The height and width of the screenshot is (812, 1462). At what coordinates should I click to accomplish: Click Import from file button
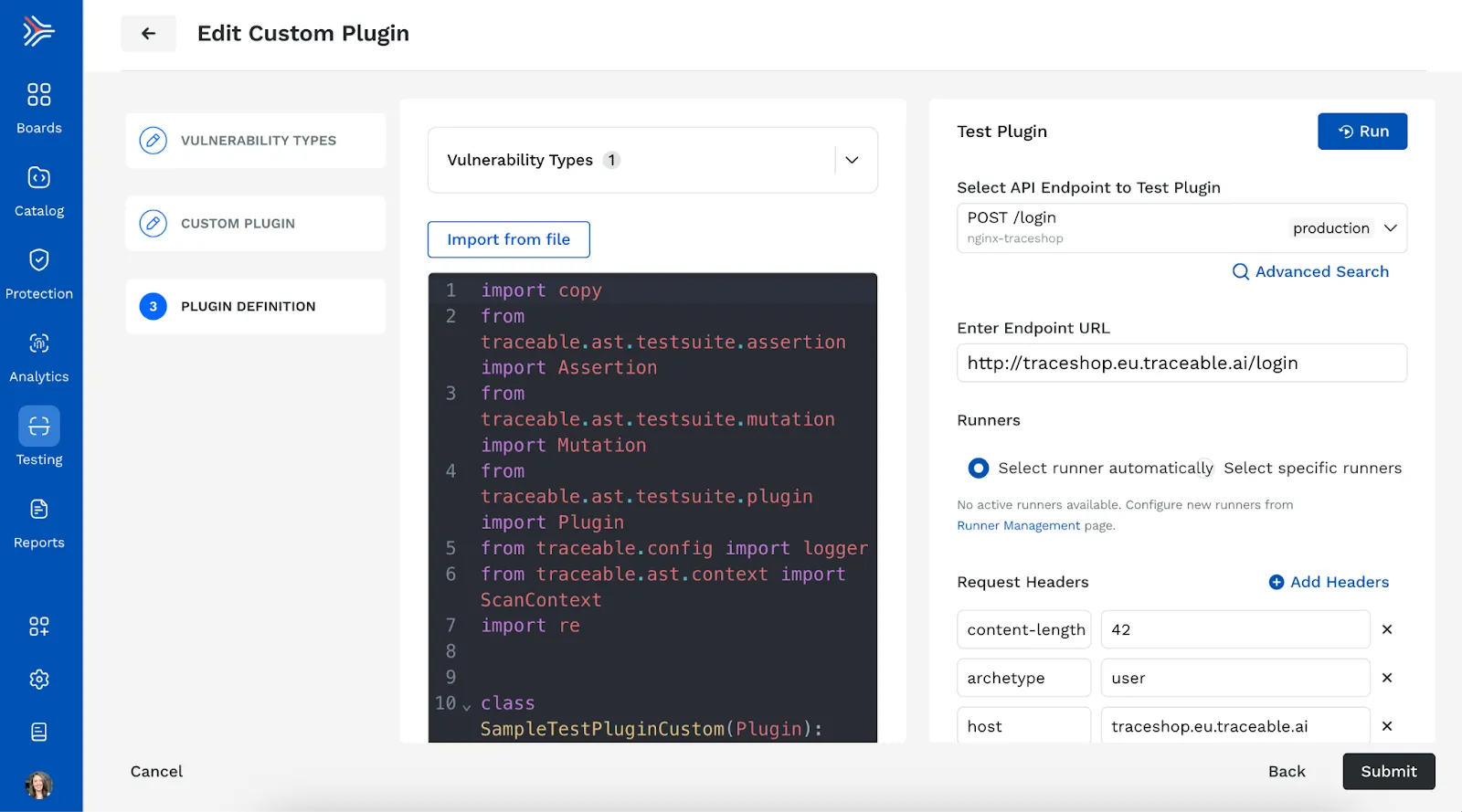coord(509,239)
